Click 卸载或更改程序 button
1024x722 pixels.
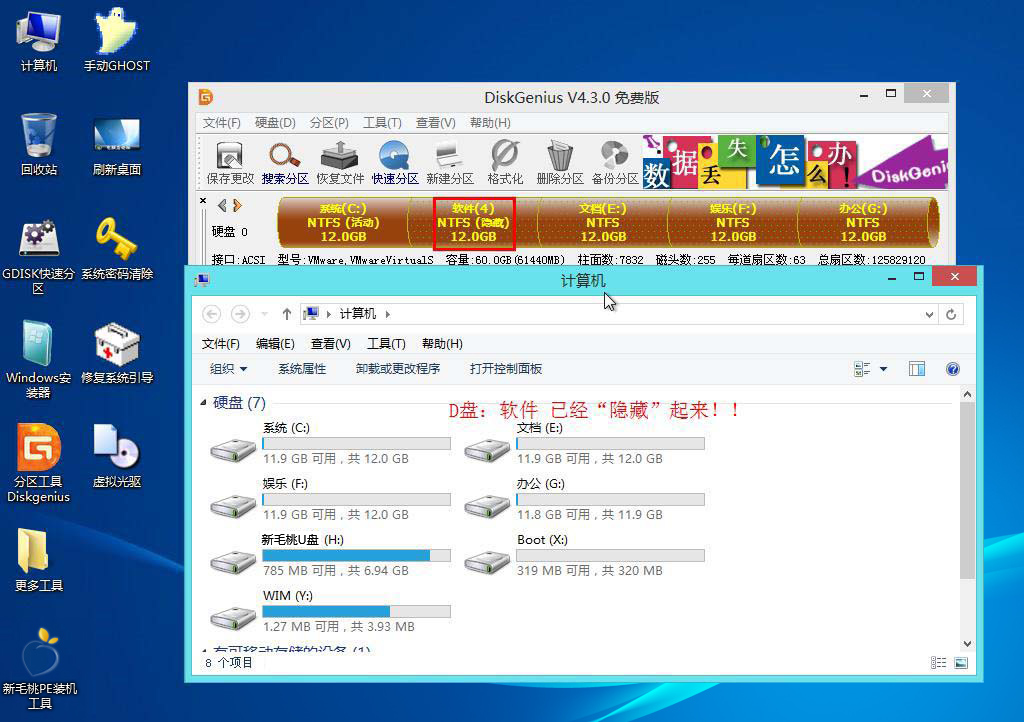[x=398, y=369]
